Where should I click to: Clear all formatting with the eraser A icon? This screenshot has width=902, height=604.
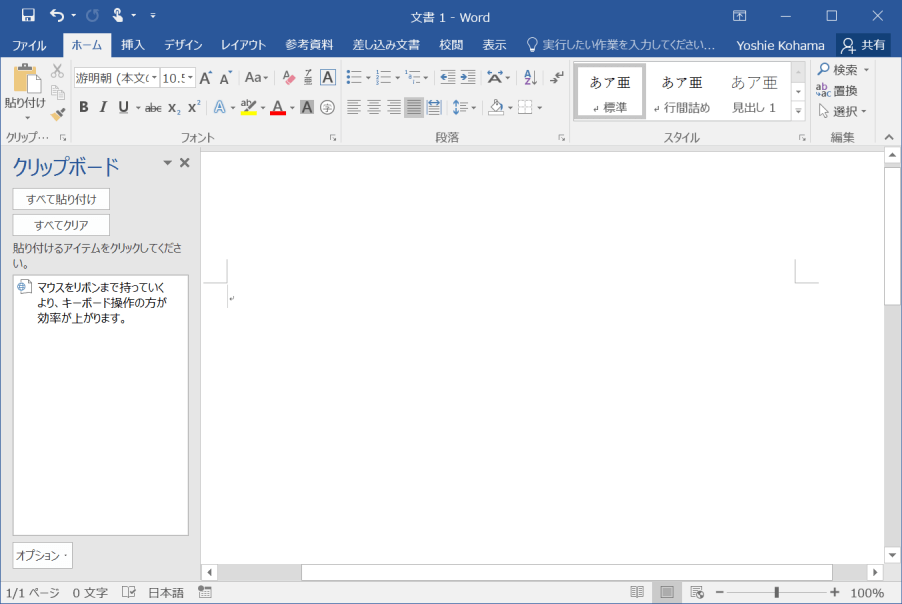click(289, 78)
